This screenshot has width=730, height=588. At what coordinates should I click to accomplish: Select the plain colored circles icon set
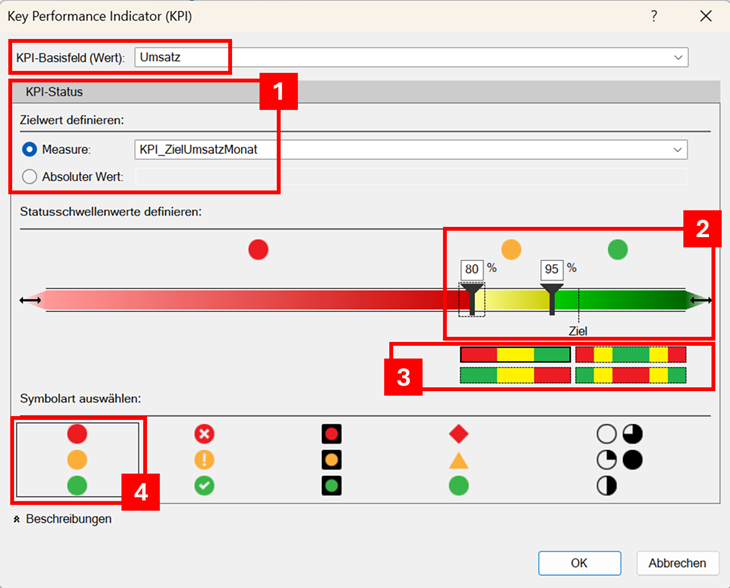coord(76,460)
